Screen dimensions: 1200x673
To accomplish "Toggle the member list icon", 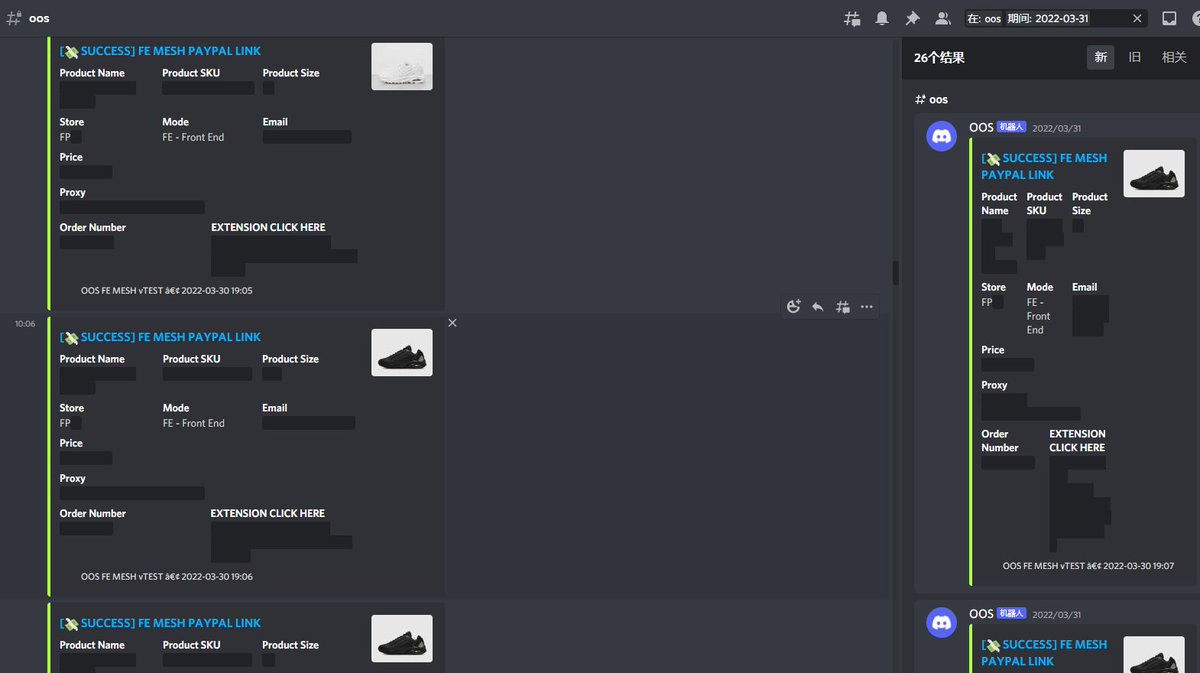I will (942, 18).
